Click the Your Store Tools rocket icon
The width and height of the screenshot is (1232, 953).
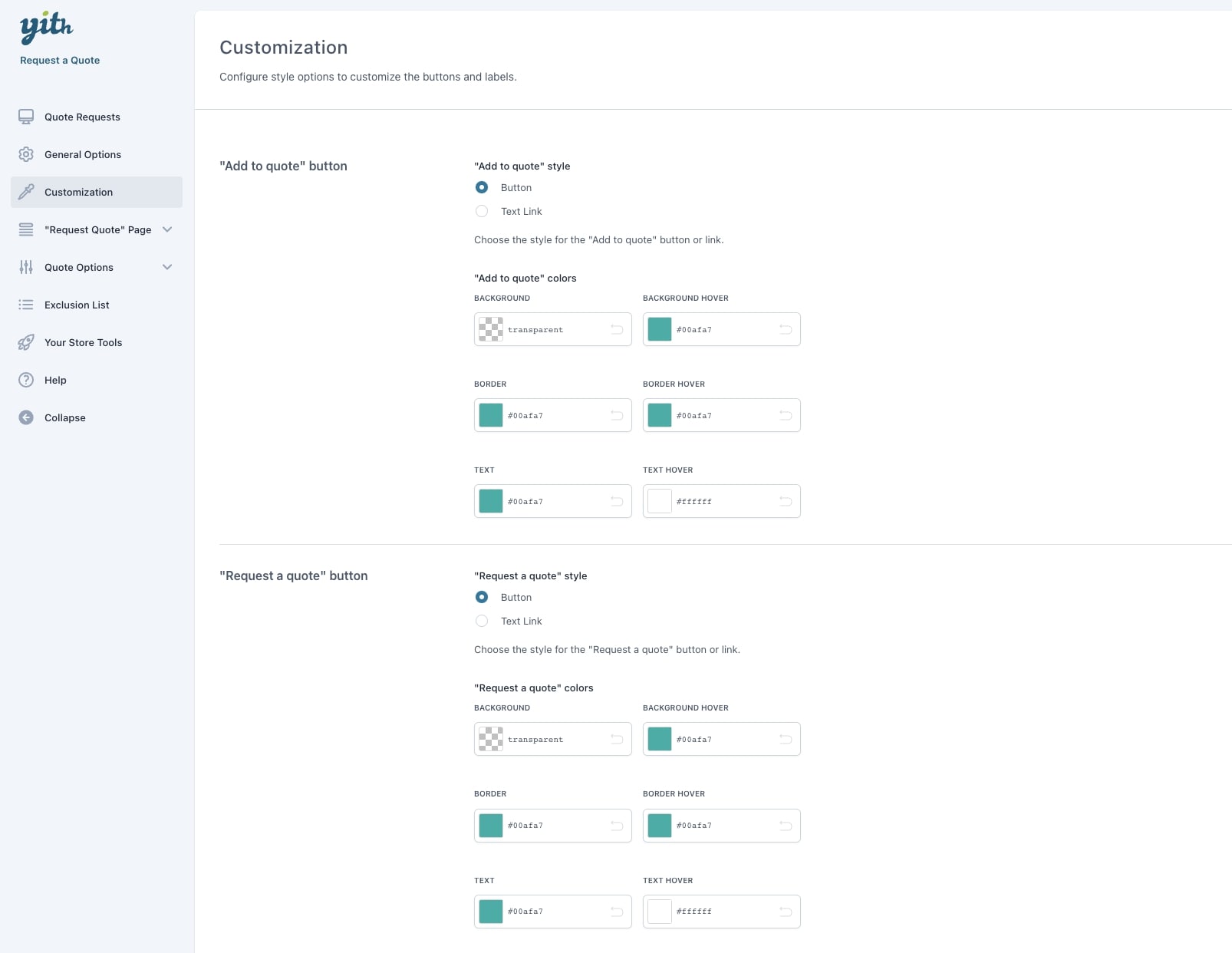[x=26, y=342]
